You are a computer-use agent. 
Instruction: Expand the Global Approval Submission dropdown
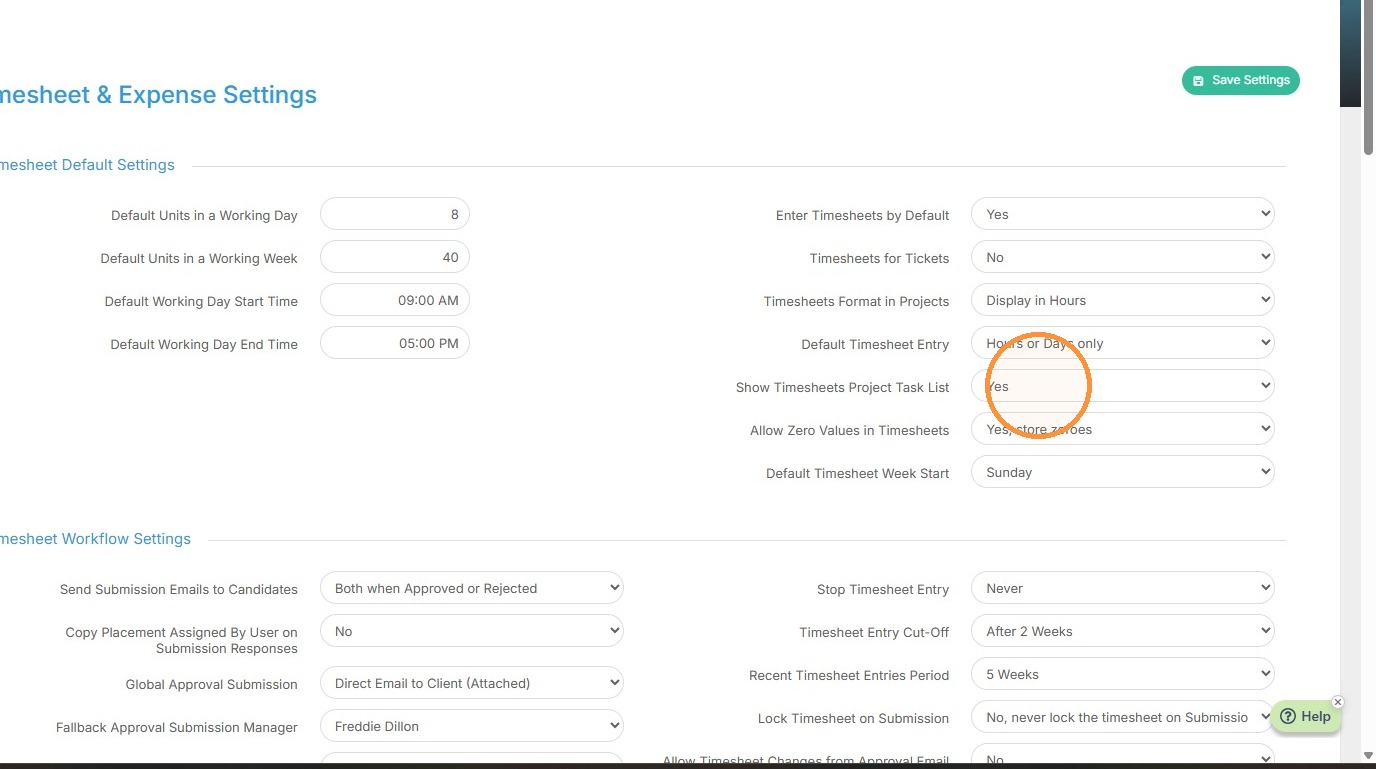pos(471,683)
